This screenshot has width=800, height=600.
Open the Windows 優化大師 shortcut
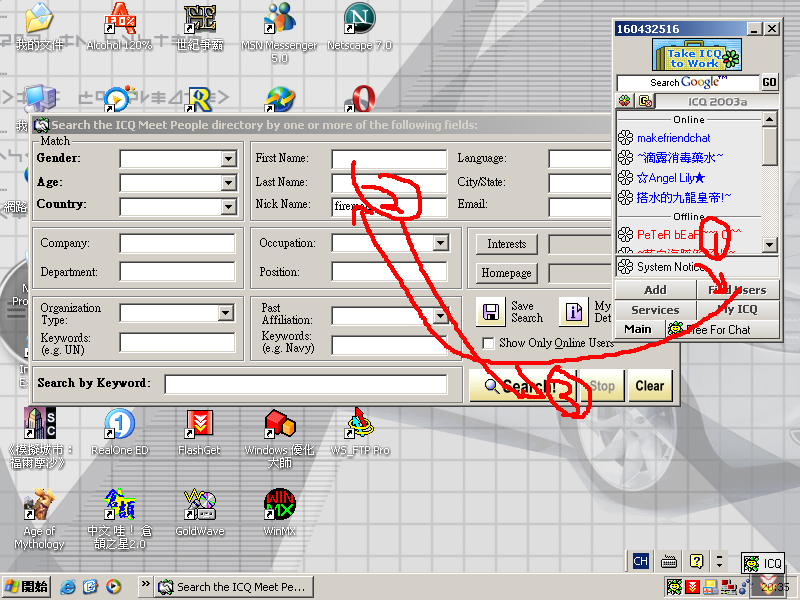point(279,438)
